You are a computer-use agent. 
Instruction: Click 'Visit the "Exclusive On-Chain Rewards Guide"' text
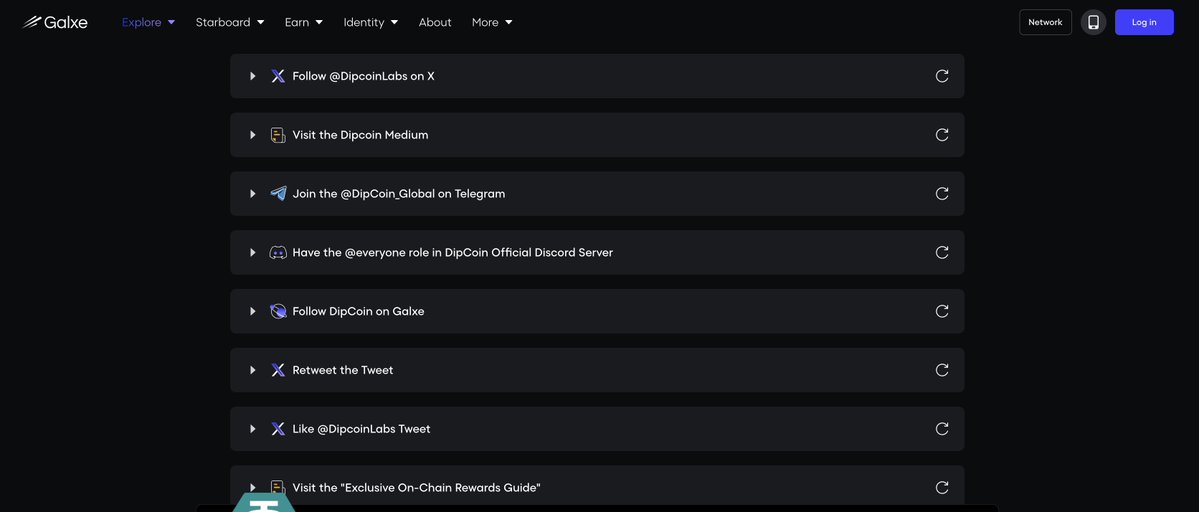416,488
